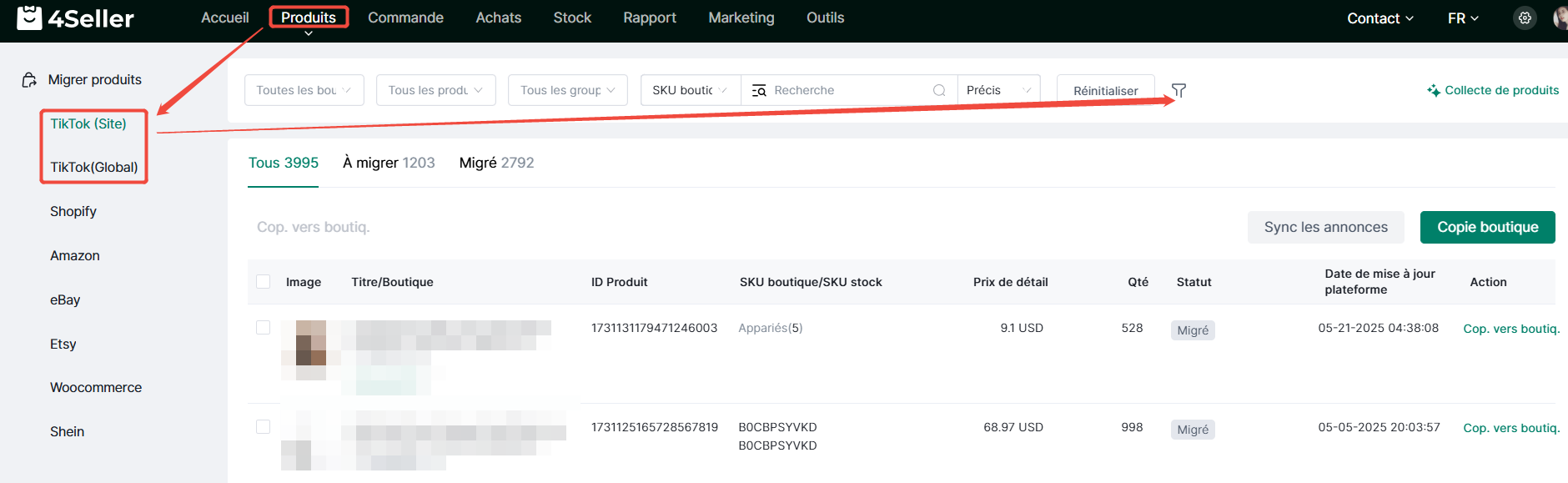Click the 4Seller logo icon

pos(29,18)
